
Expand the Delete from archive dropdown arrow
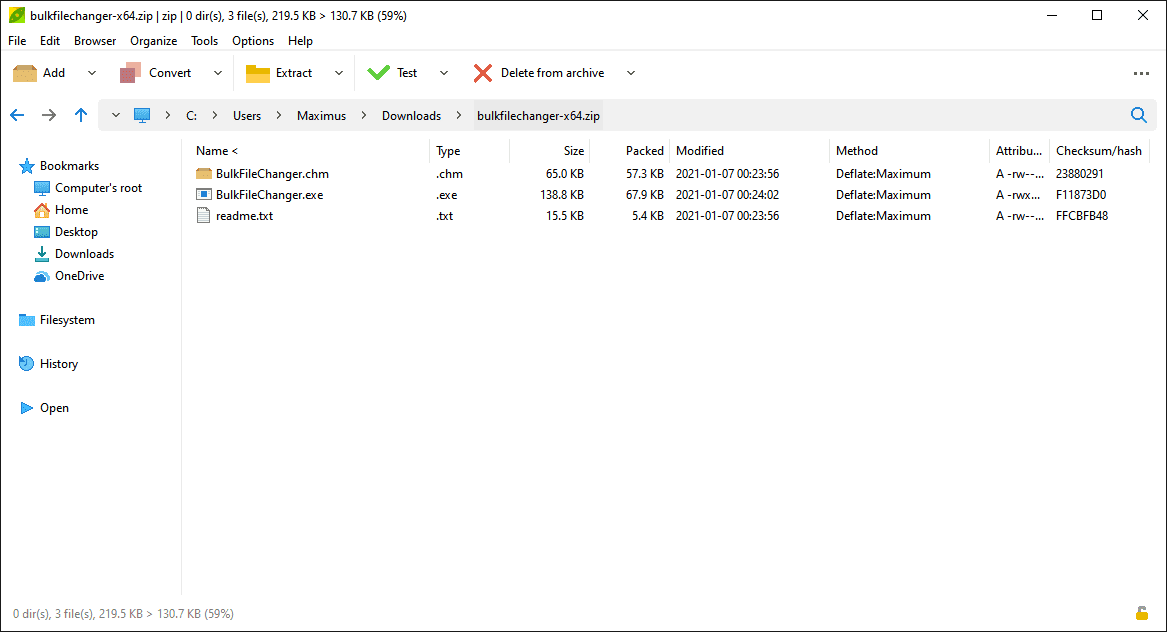630,73
